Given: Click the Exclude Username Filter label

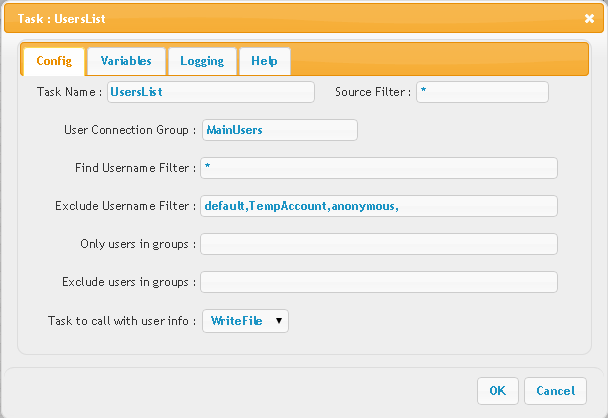Looking at the screenshot, I should point(126,206).
